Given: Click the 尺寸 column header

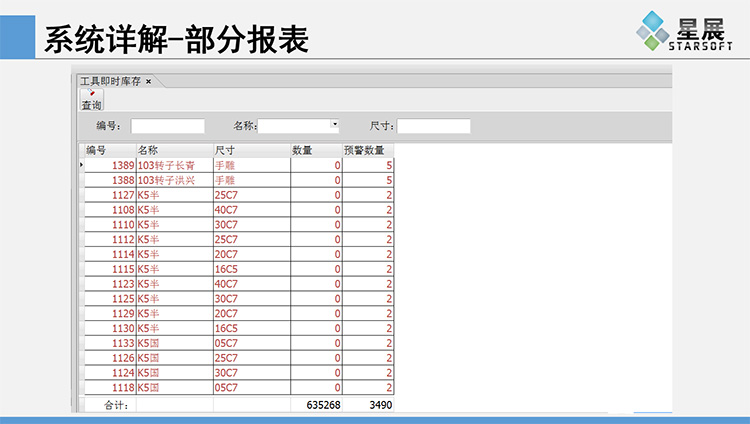Looking at the screenshot, I should click(251, 150).
